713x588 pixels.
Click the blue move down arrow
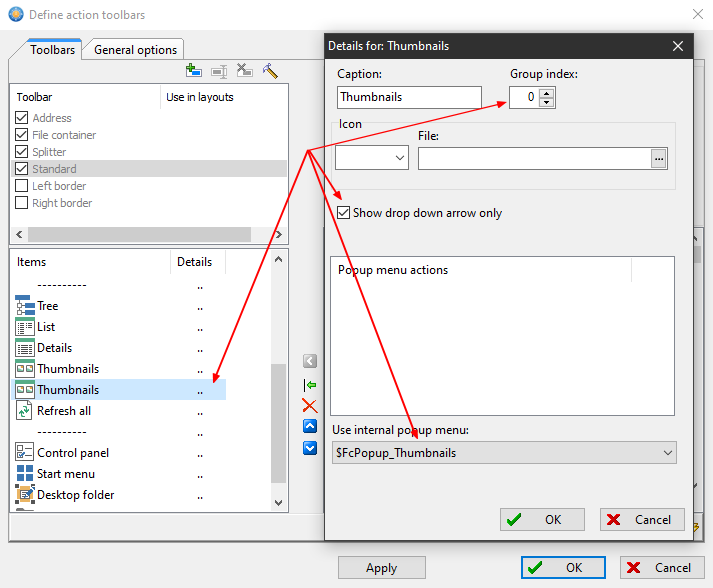point(310,448)
